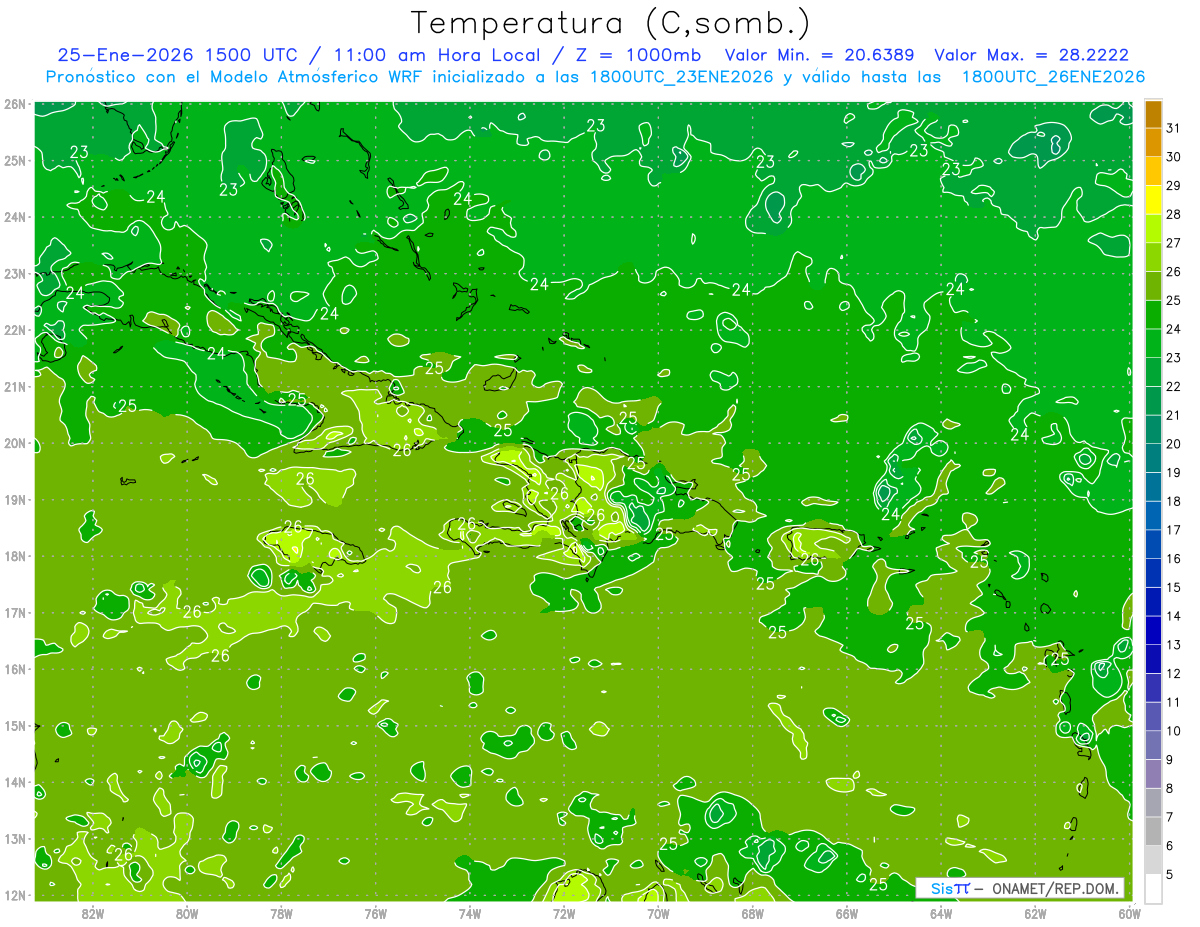Click the 25N latitude axis label

pyautogui.click(x=15, y=161)
